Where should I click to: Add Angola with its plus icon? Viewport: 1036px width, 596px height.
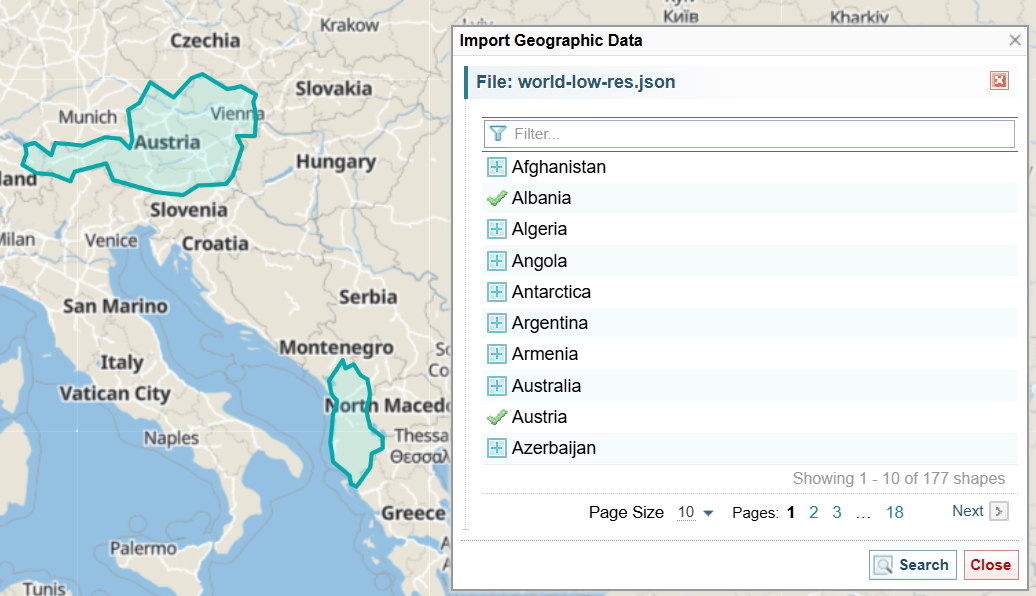[496, 261]
